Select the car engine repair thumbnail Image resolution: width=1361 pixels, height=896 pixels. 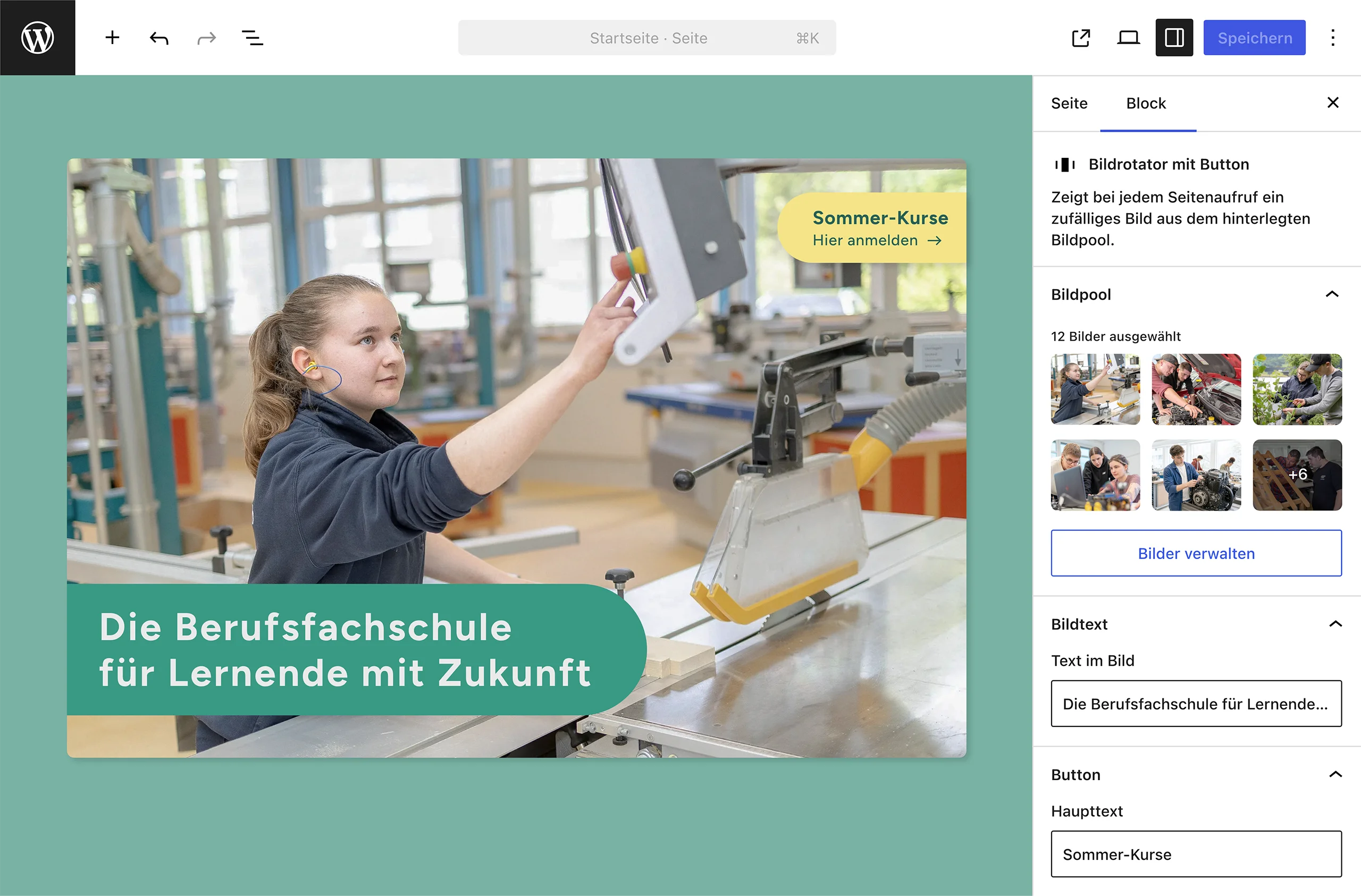1196,390
